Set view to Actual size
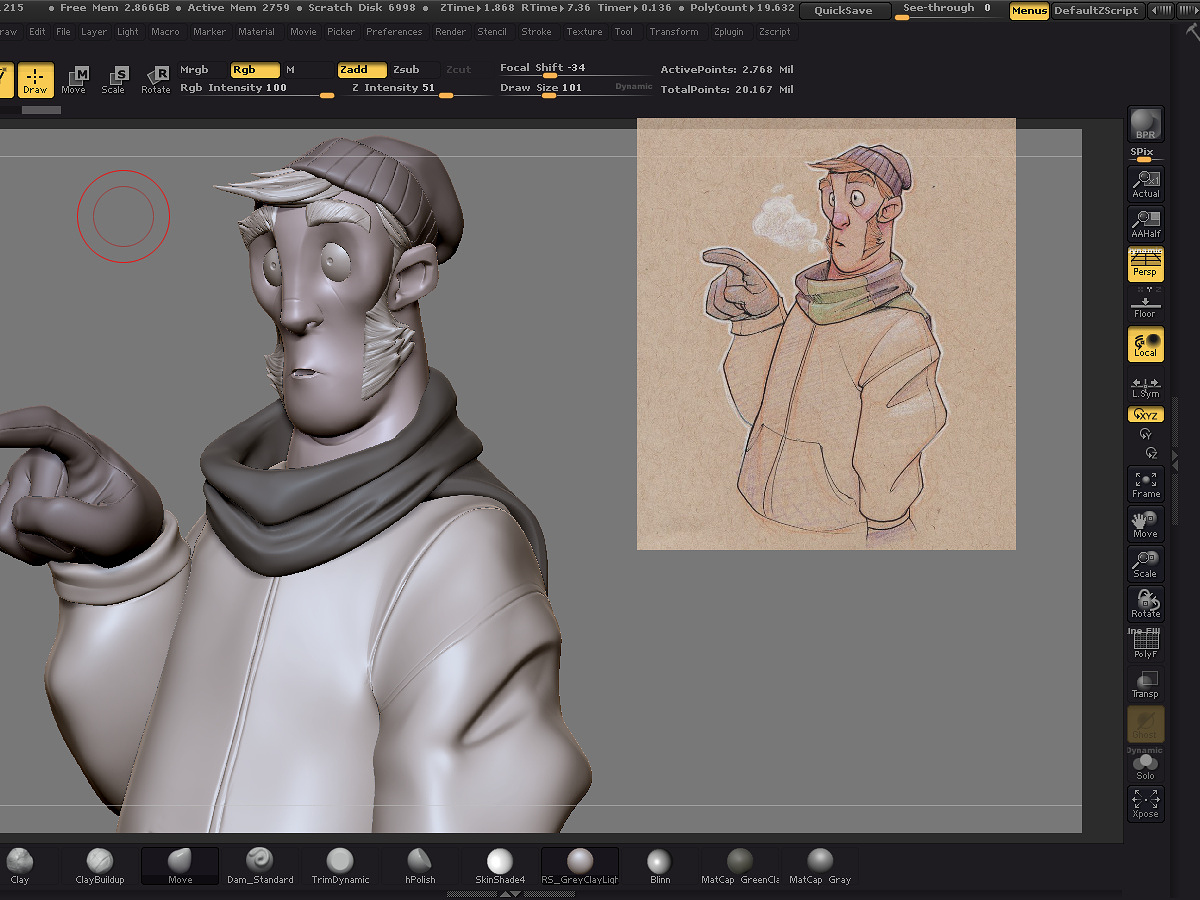This screenshot has width=1200, height=900. click(x=1145, y=184)
